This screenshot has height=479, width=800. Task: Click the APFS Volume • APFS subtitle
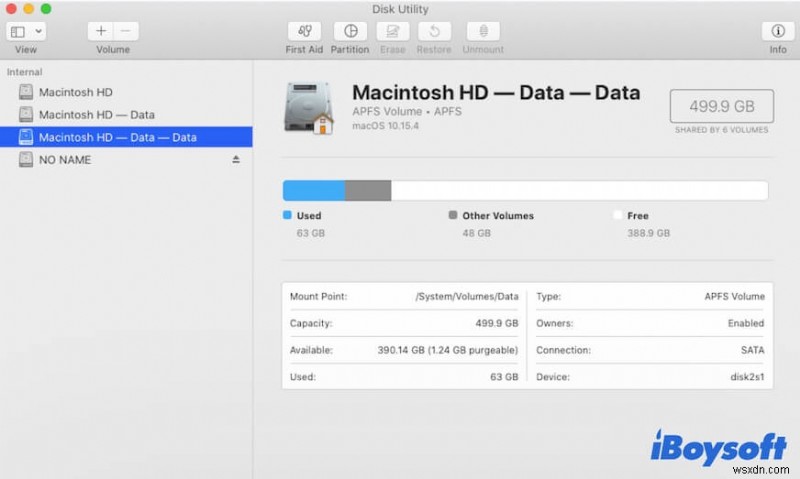(407, 111)
